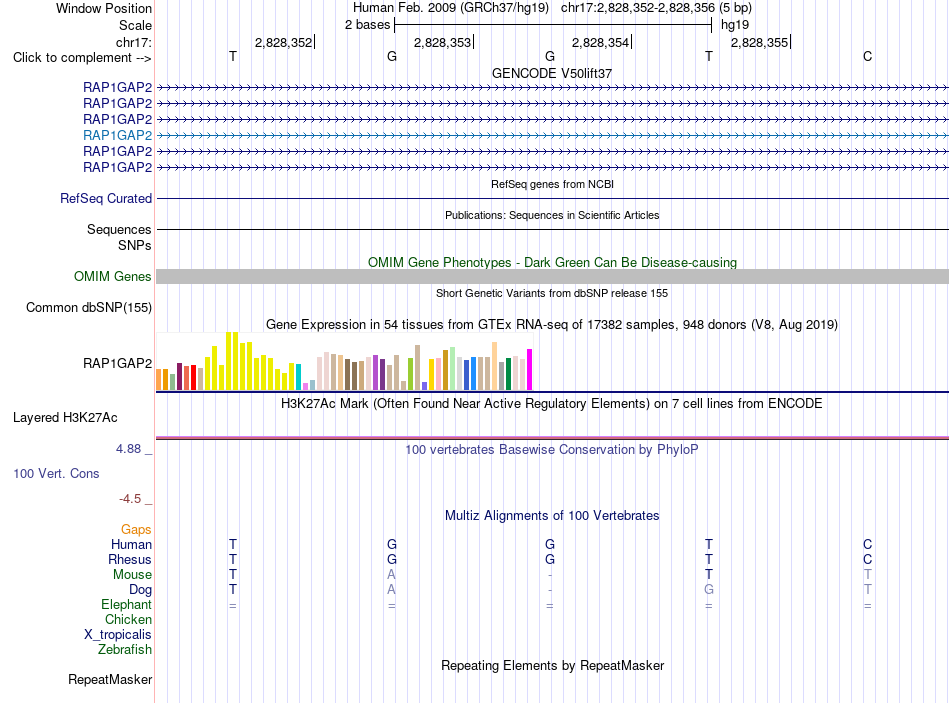
Task: Click the C base in the Human alignment row
Action: tap(868, 544)
